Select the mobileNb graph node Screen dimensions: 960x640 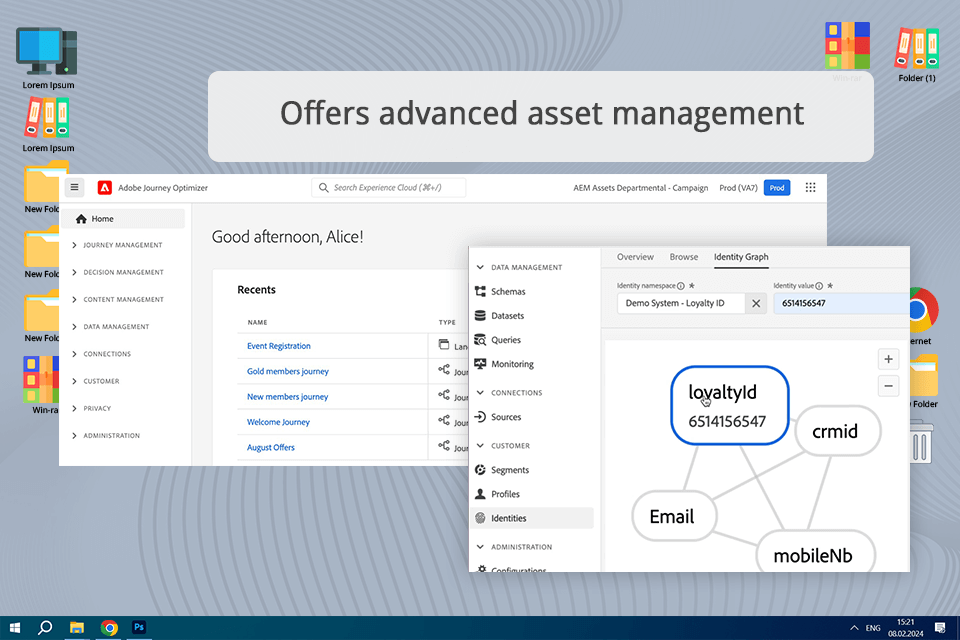(x=815, y=551)
